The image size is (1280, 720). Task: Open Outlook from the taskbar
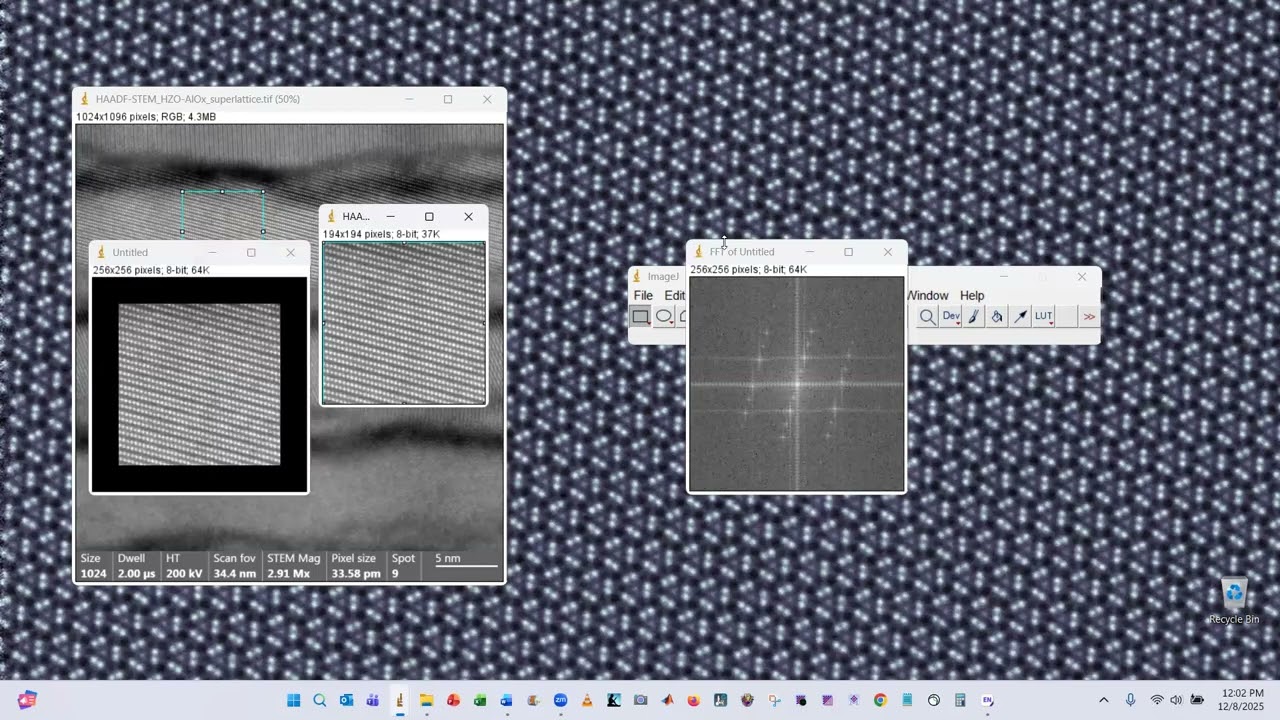pos(346,700)
